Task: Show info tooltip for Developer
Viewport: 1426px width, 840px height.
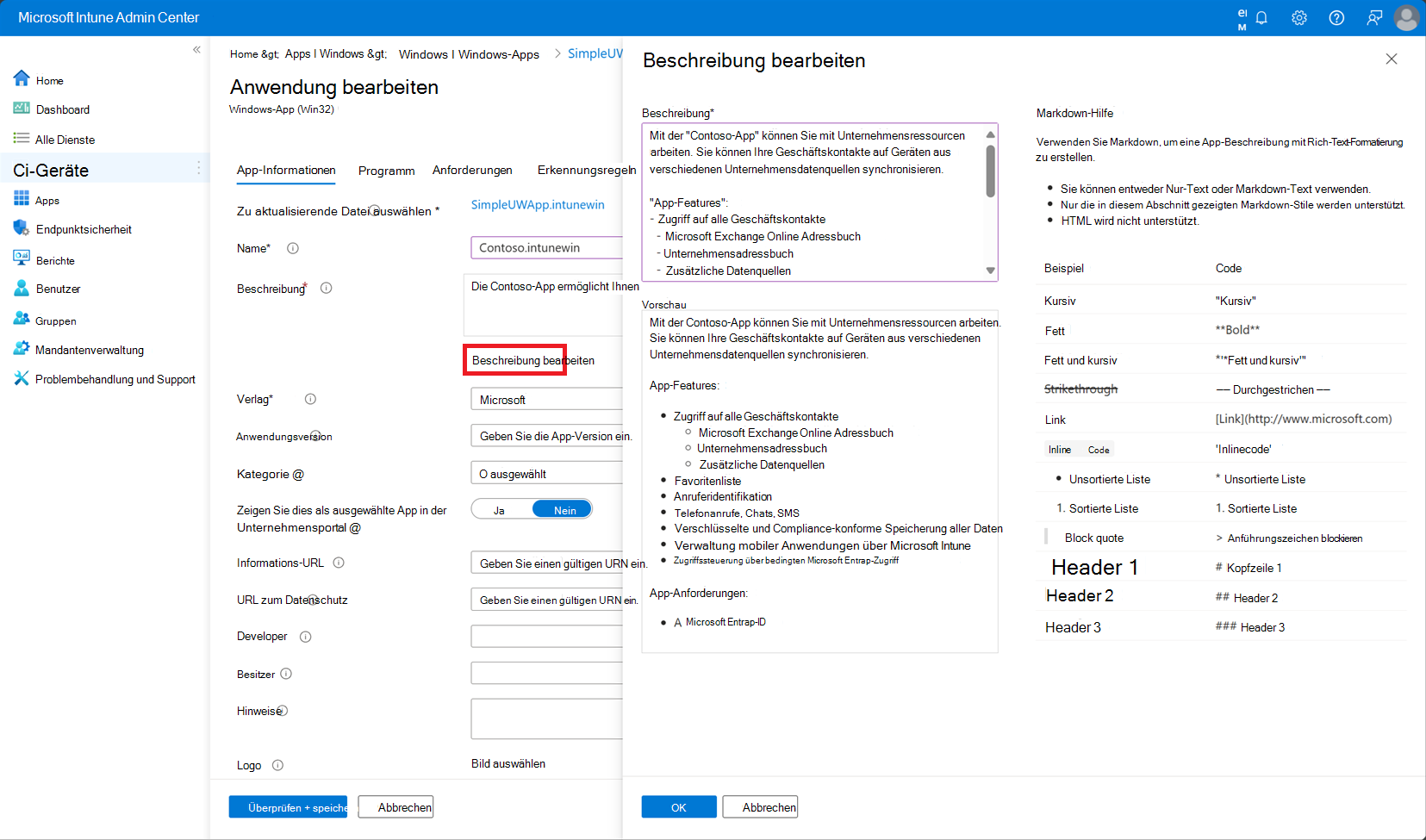Action: tap(305, 637)
